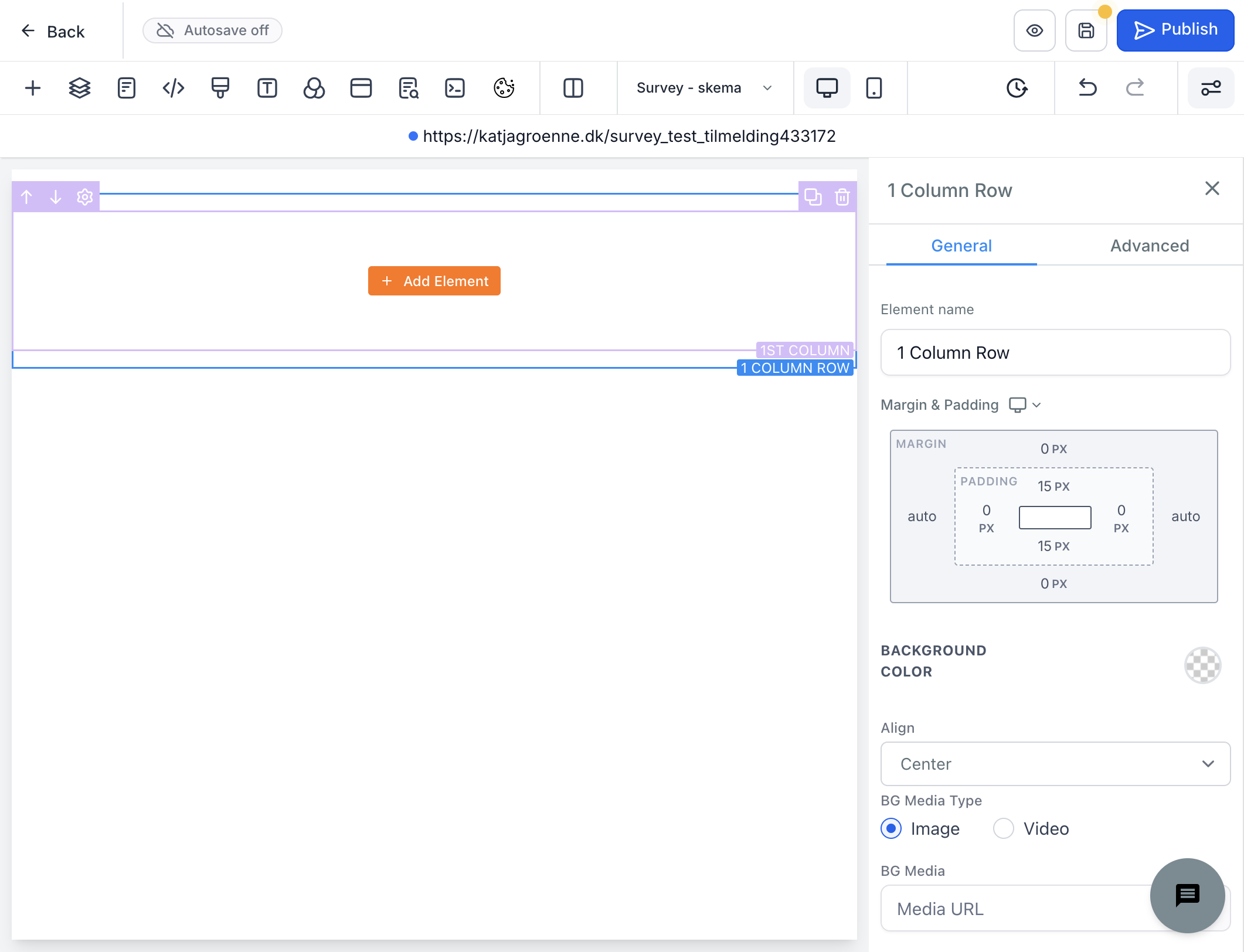Open the cookie consent icon

(504, 88)
